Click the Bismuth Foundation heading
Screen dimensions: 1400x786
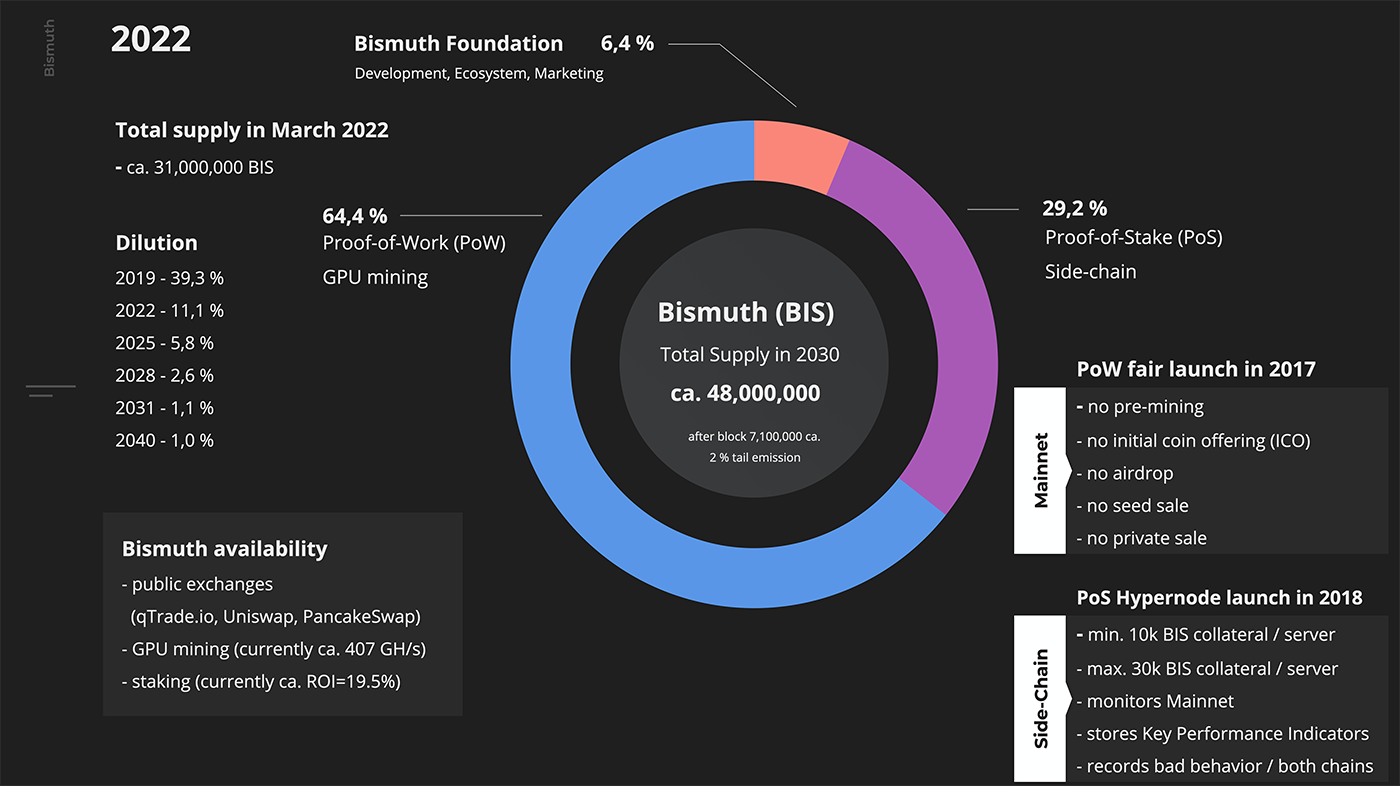pos(458,44)
